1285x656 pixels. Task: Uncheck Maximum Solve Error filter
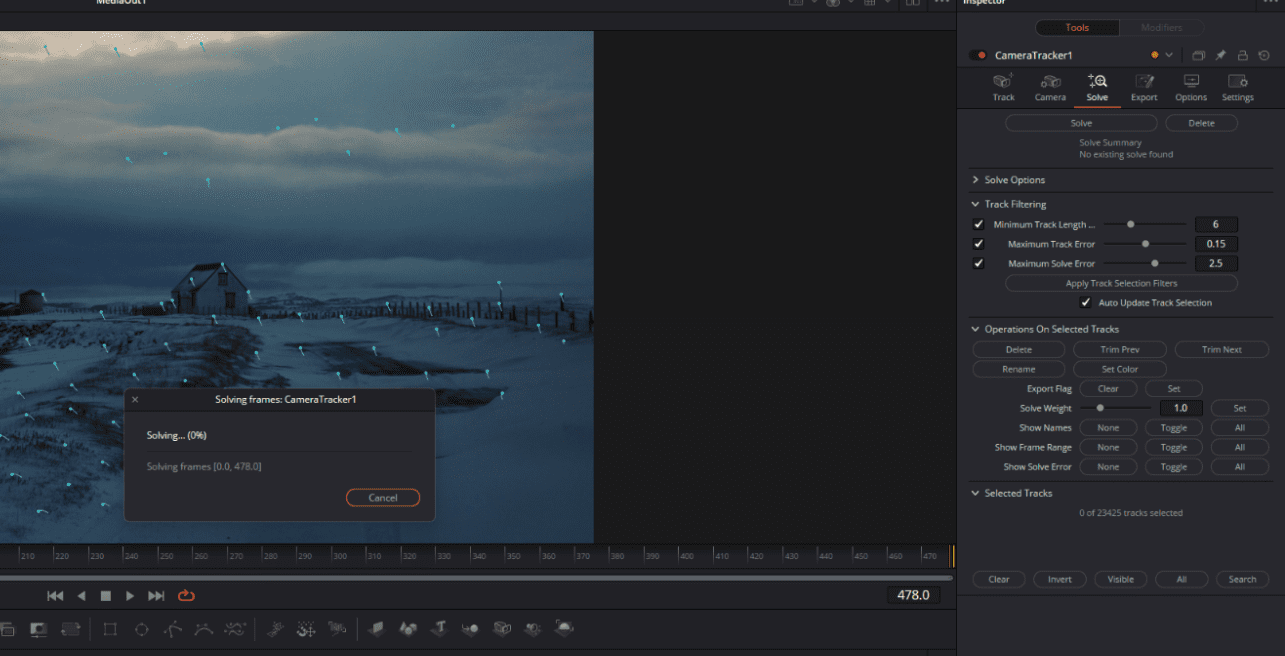click(x=978, y=264)
